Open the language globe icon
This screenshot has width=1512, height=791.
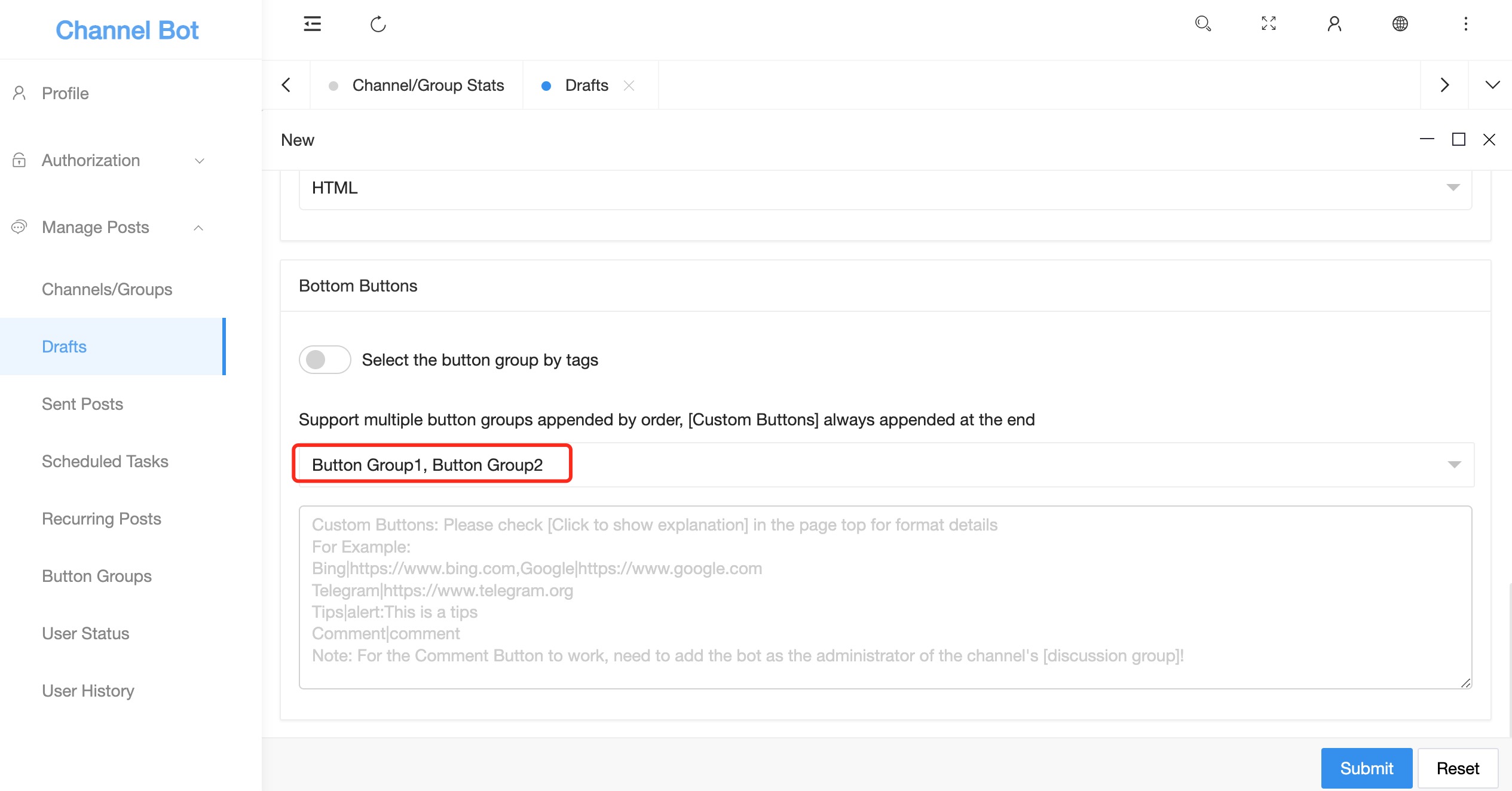coord(1400,24)
